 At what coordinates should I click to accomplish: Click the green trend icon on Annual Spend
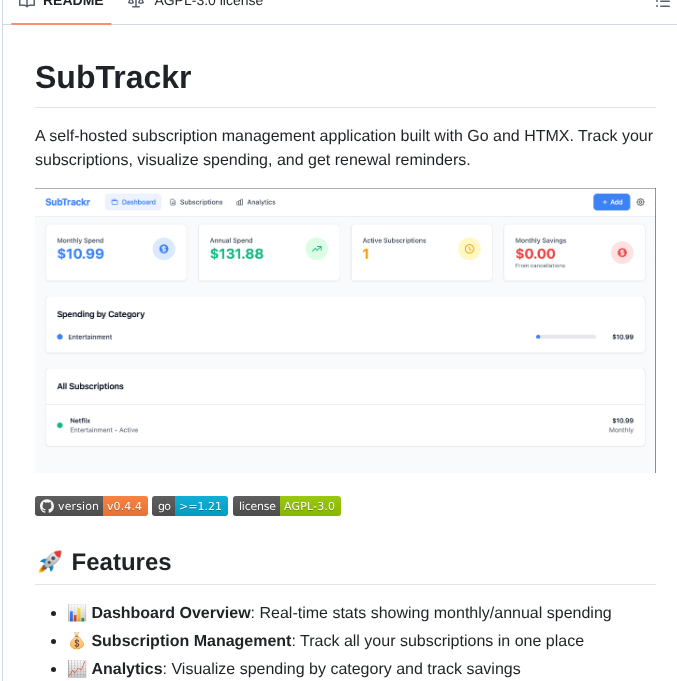[317, 249]
